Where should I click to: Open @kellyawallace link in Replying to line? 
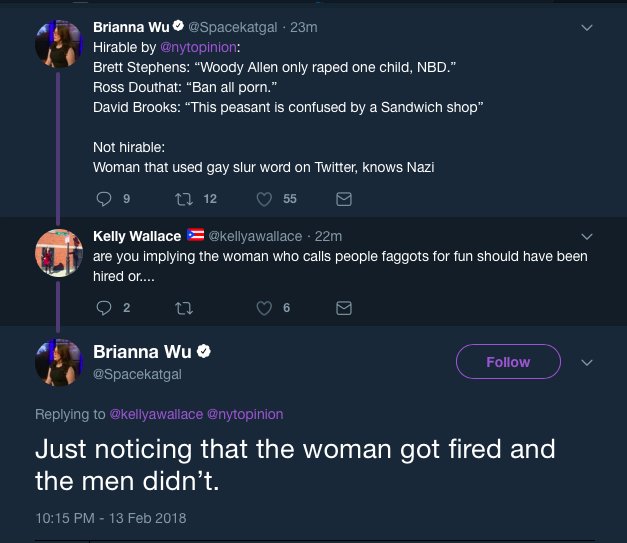tap(156, 414)
